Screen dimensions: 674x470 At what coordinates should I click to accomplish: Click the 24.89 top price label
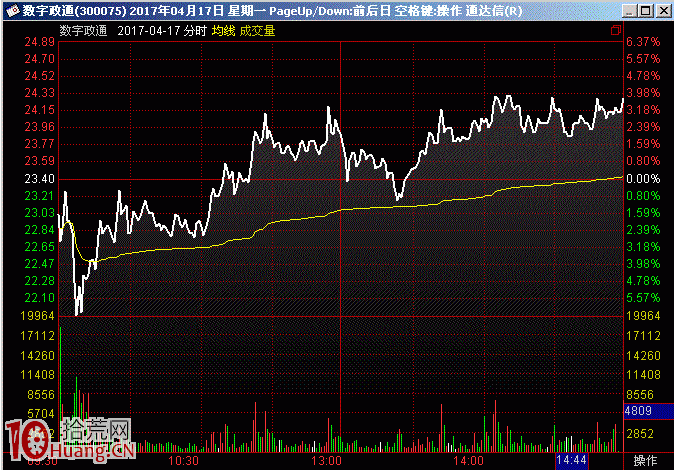40,43
